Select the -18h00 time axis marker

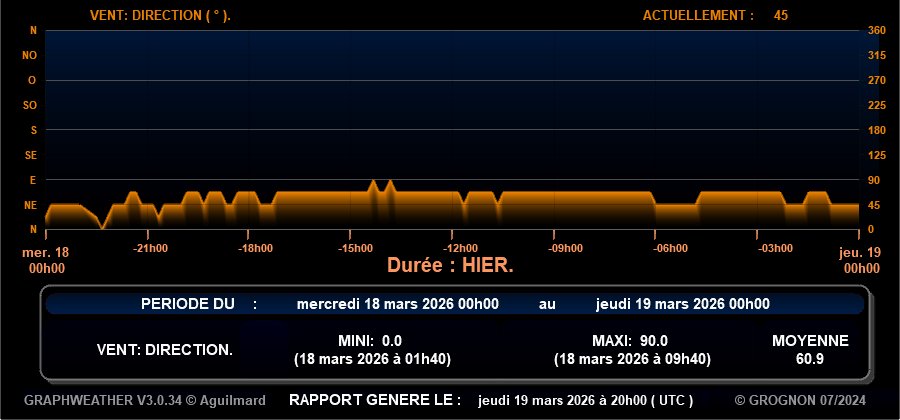(x=255, y=248)
